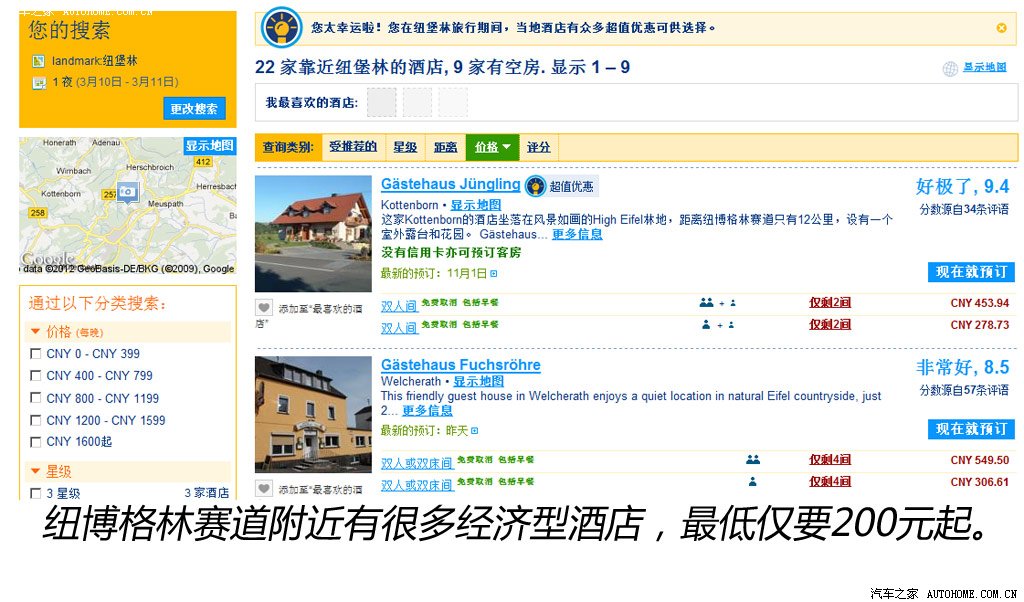Click 更多信息 for Gästehaus Fuchsröhre
This screenshot has width=1024, height=602.
click(427, 411)
